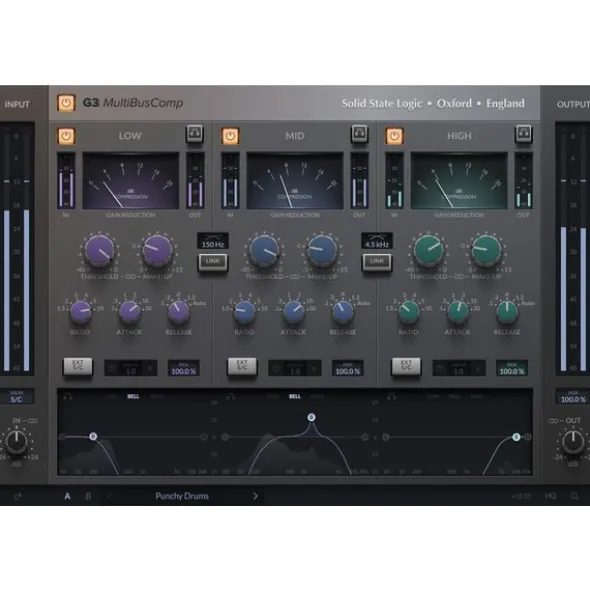Solo the LOW band headphone icon

tap(195, 134)
